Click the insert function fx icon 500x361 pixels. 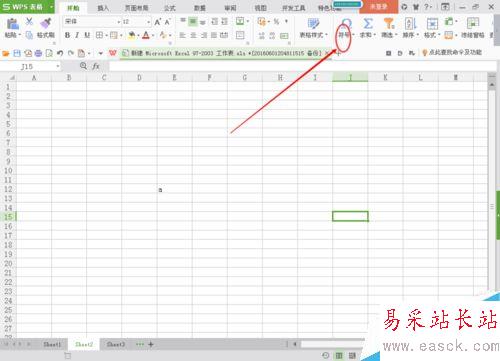(x=96, y=66)
